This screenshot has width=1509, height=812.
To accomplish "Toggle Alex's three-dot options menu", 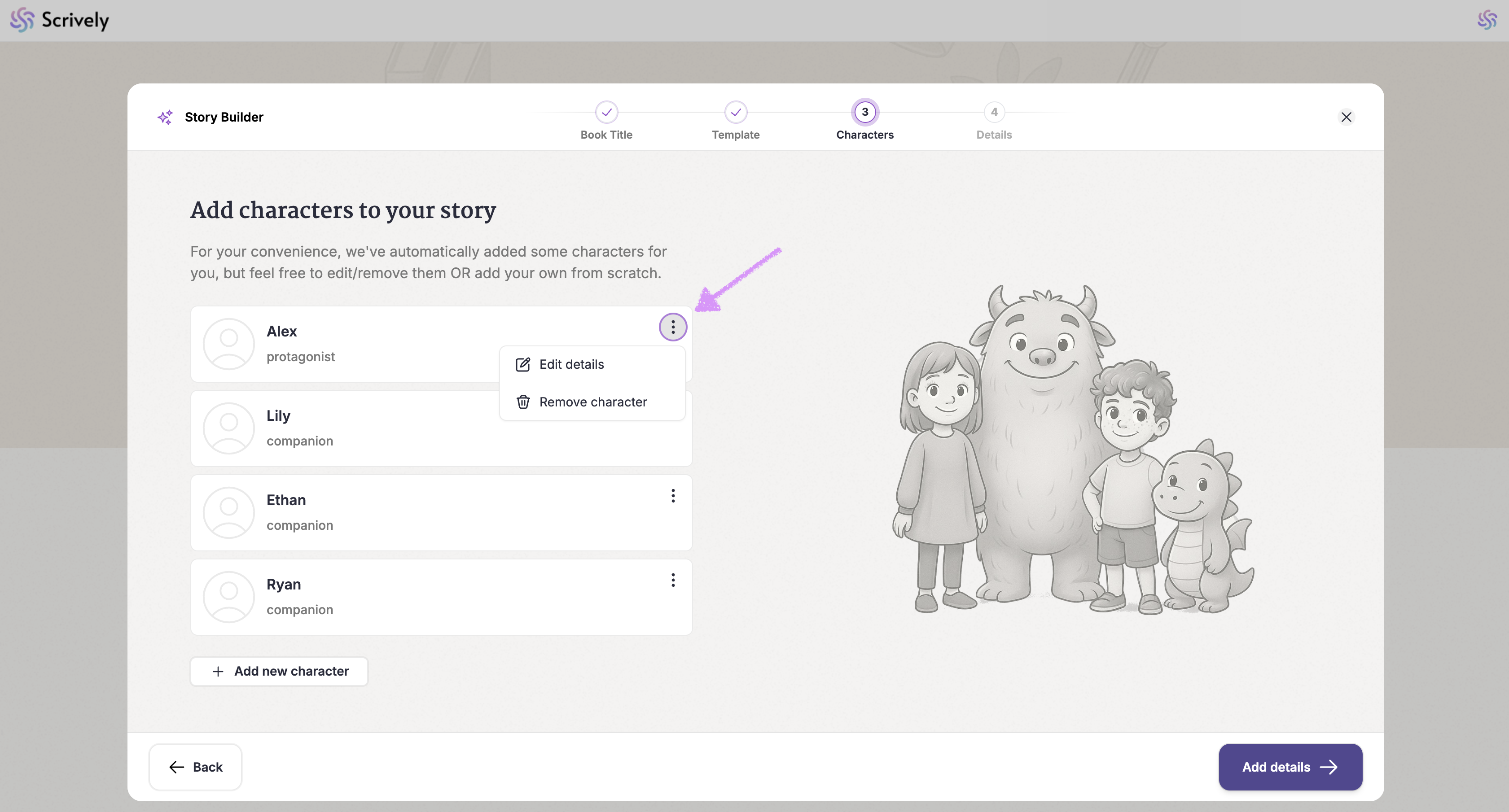I will [672, 327].
